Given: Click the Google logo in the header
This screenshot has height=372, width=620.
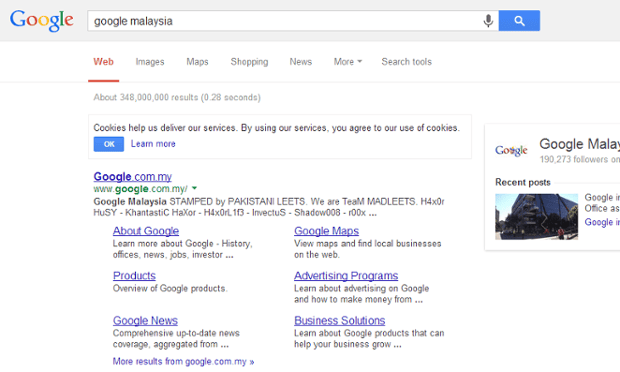Looking at the screenshot, I should [42, 21].
